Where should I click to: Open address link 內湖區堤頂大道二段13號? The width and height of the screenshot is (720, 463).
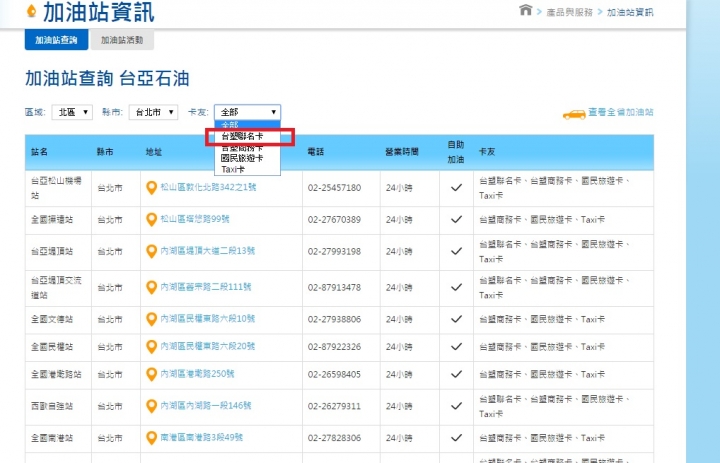pyautogui.click(x=208, y=251)
